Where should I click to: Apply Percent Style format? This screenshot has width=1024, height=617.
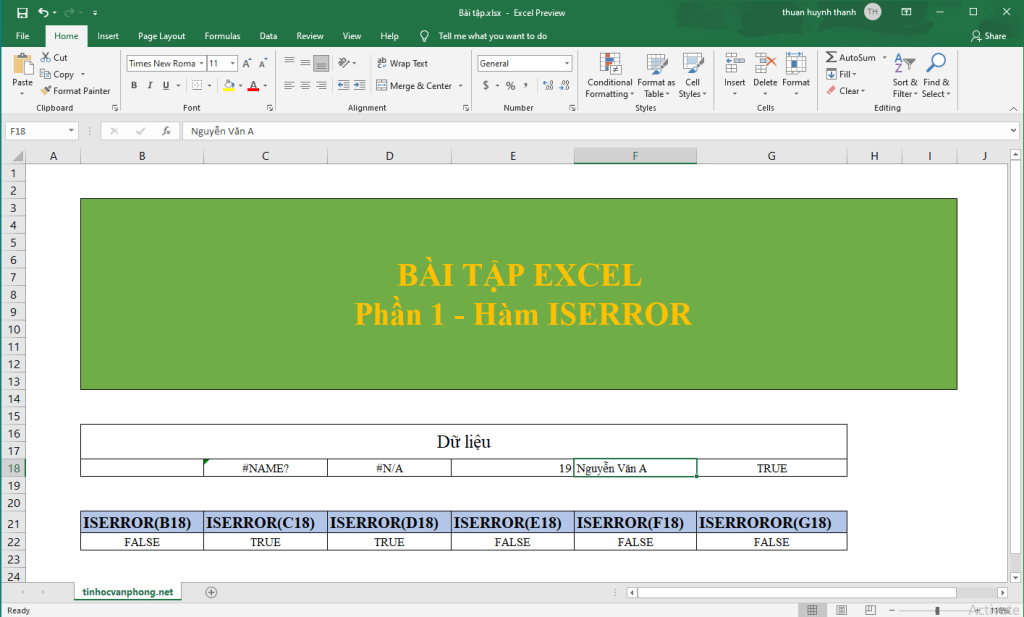point(510,86)
